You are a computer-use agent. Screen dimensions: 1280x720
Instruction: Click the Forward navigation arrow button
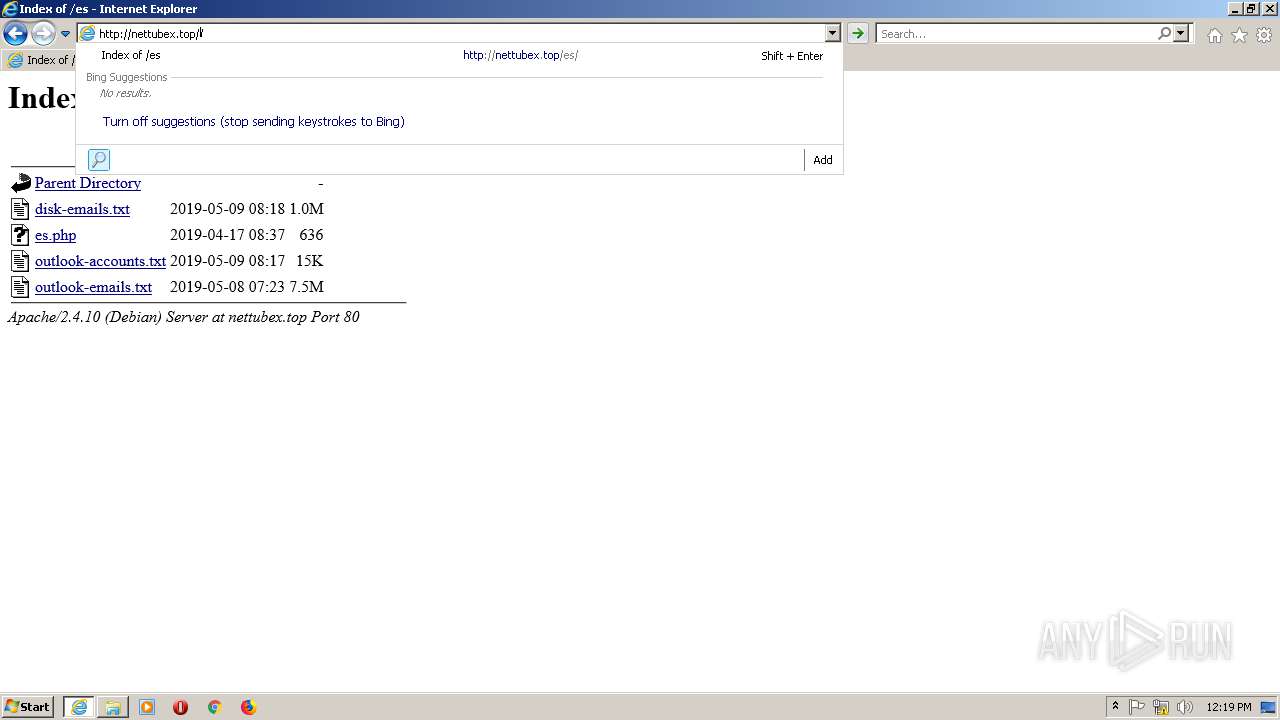point(43,34)
